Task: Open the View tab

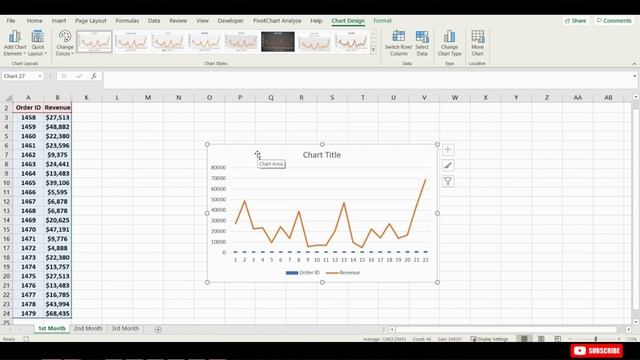Action: point(202,20)
